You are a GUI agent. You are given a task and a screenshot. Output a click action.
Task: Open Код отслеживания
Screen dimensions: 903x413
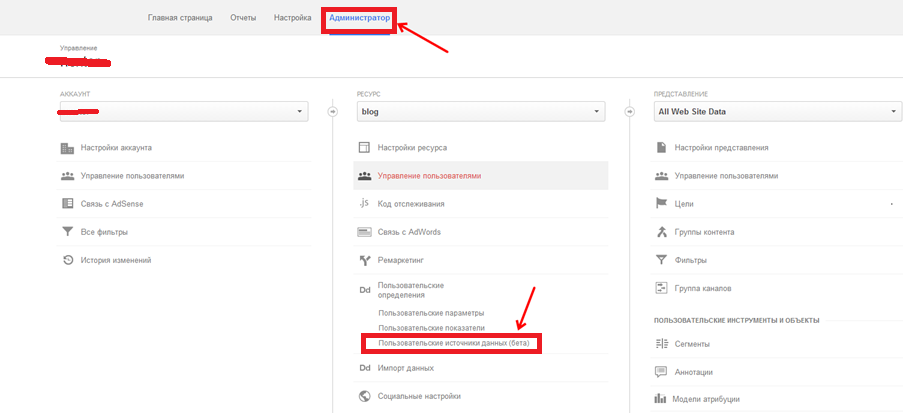pos(411,204)
